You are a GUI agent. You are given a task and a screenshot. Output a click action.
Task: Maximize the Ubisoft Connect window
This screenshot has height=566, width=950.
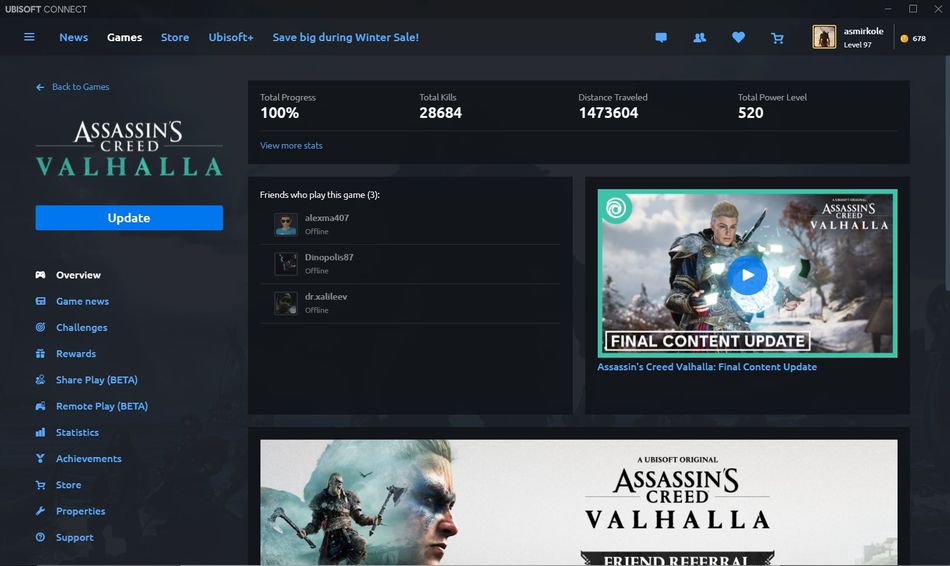[913, 8]
